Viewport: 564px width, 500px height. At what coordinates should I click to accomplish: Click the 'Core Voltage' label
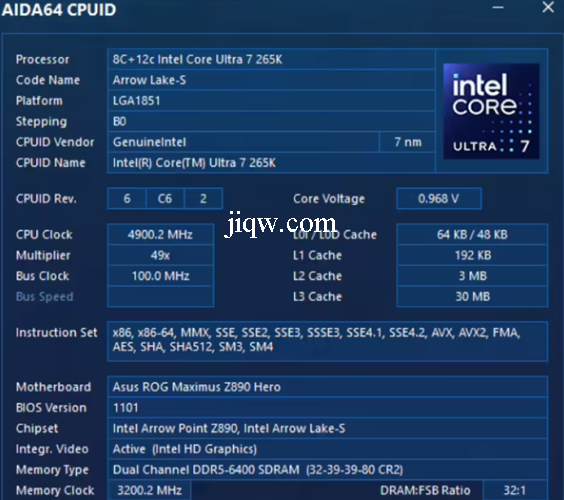pos(329,199)
